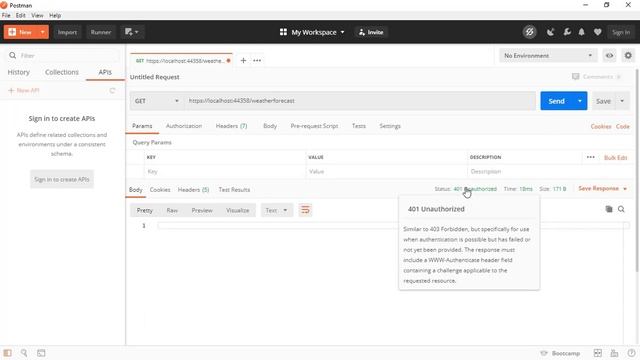Click the Invite button

(x=371, y=32)
